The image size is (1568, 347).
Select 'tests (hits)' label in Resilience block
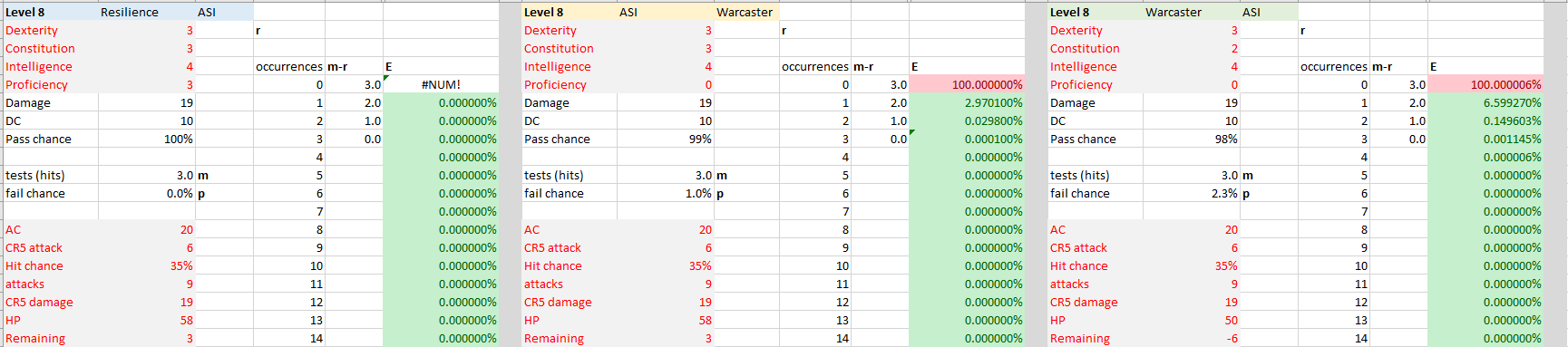point(35,175)
